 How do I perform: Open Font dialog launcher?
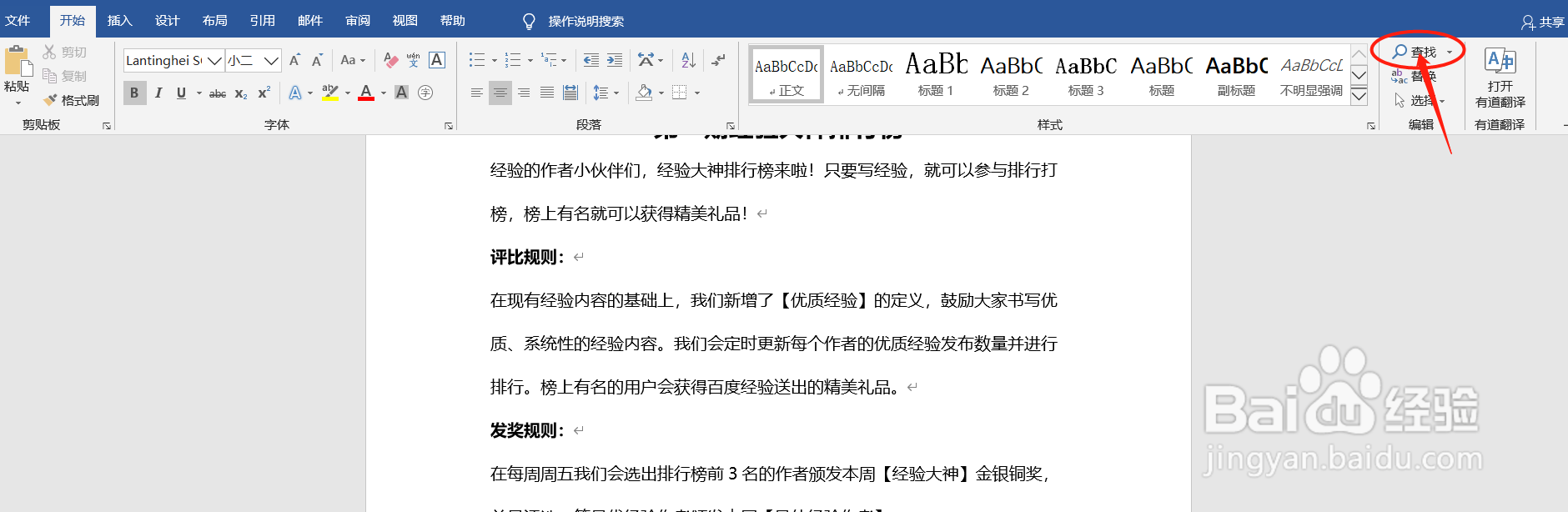coord(449,126)
